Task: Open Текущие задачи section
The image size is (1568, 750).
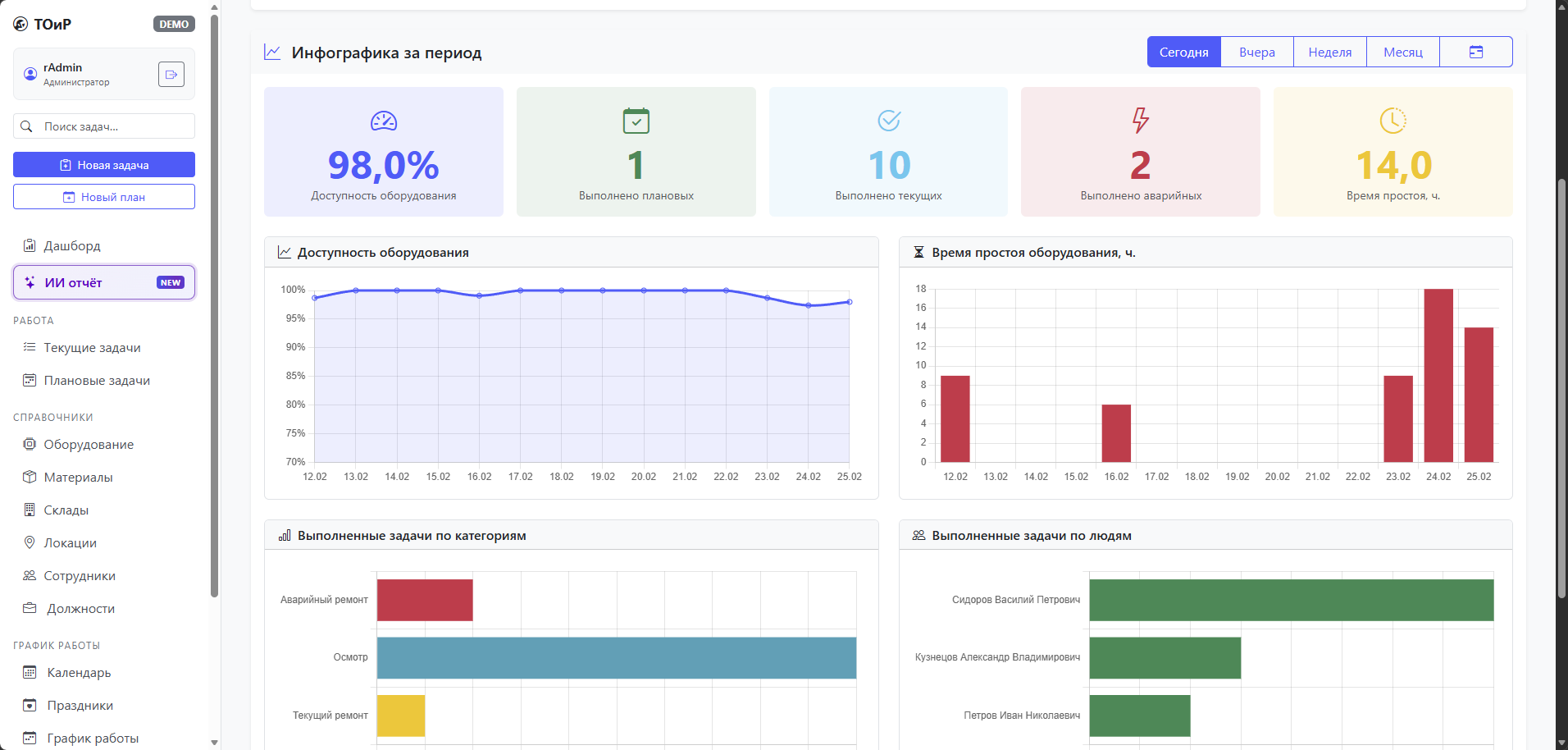Action: coord(92,348)
